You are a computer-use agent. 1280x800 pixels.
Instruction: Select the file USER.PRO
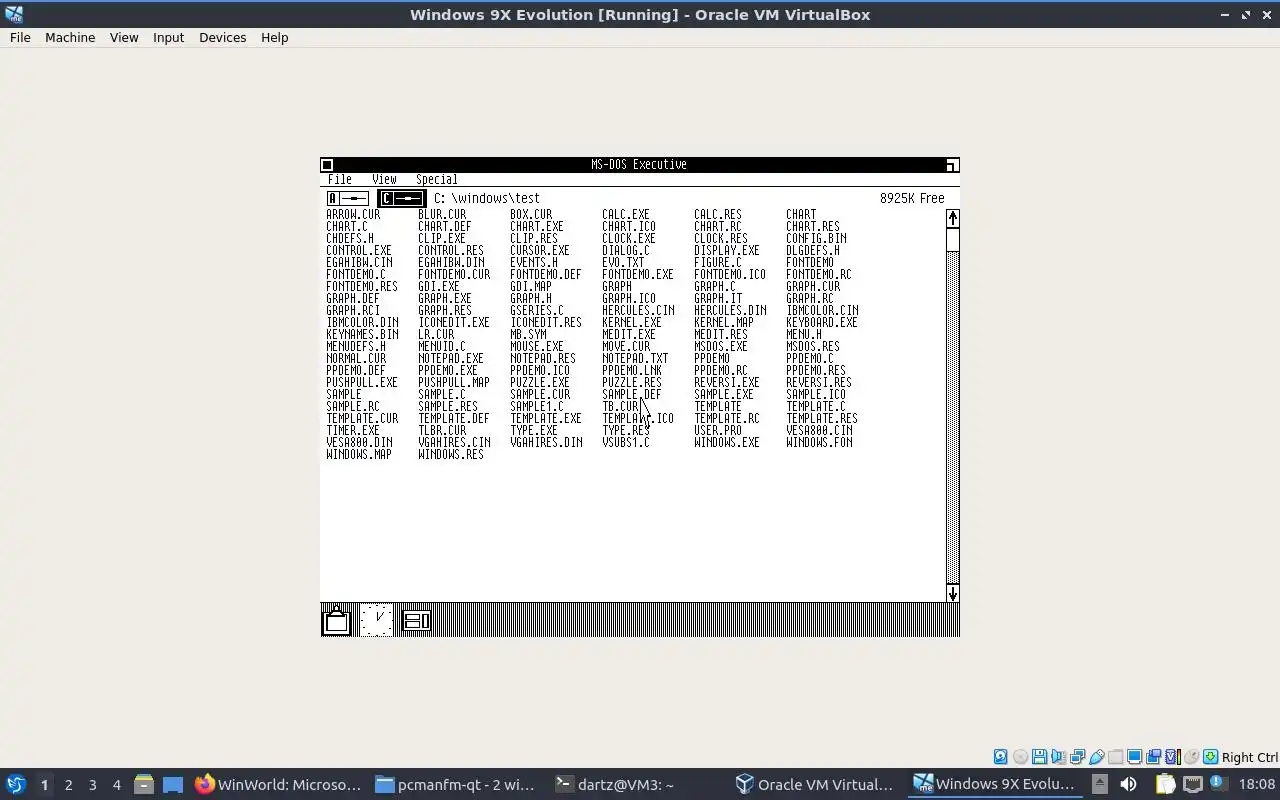718,430
